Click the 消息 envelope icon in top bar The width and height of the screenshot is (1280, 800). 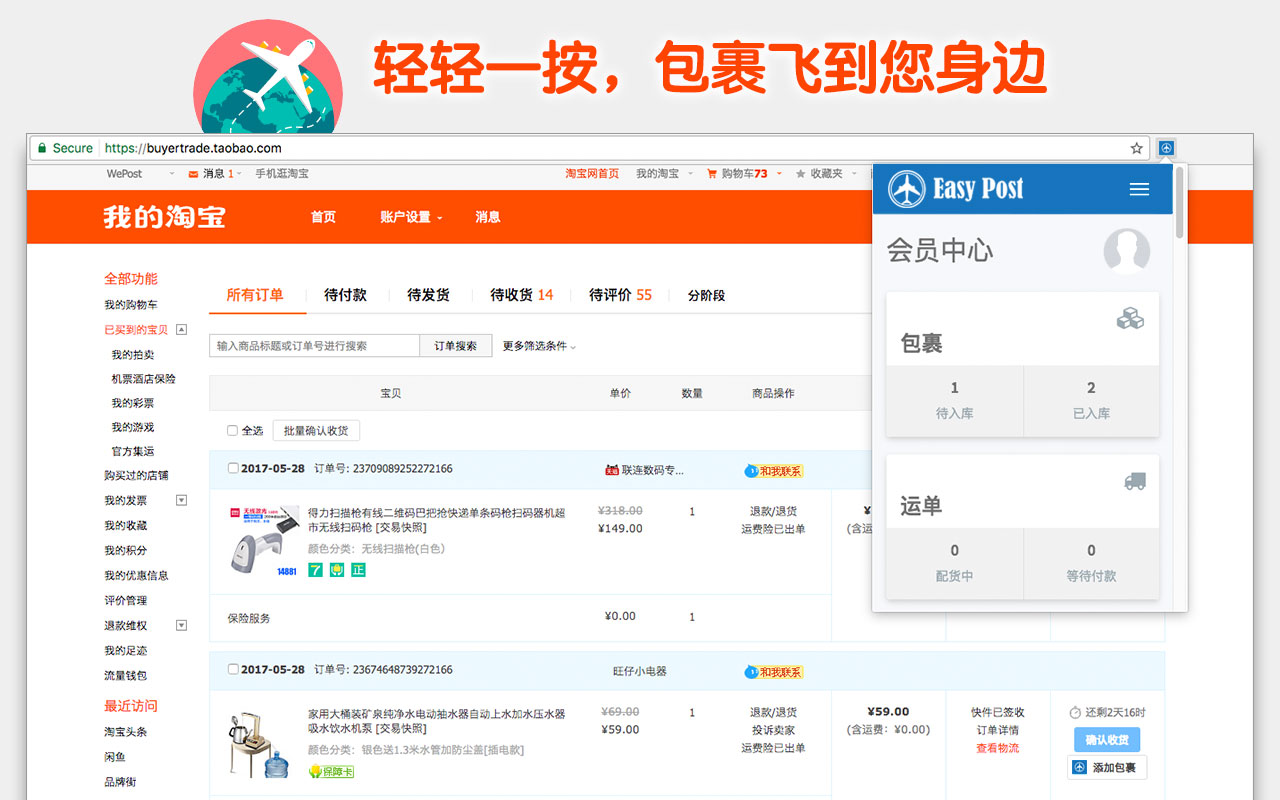coord(193,174)
